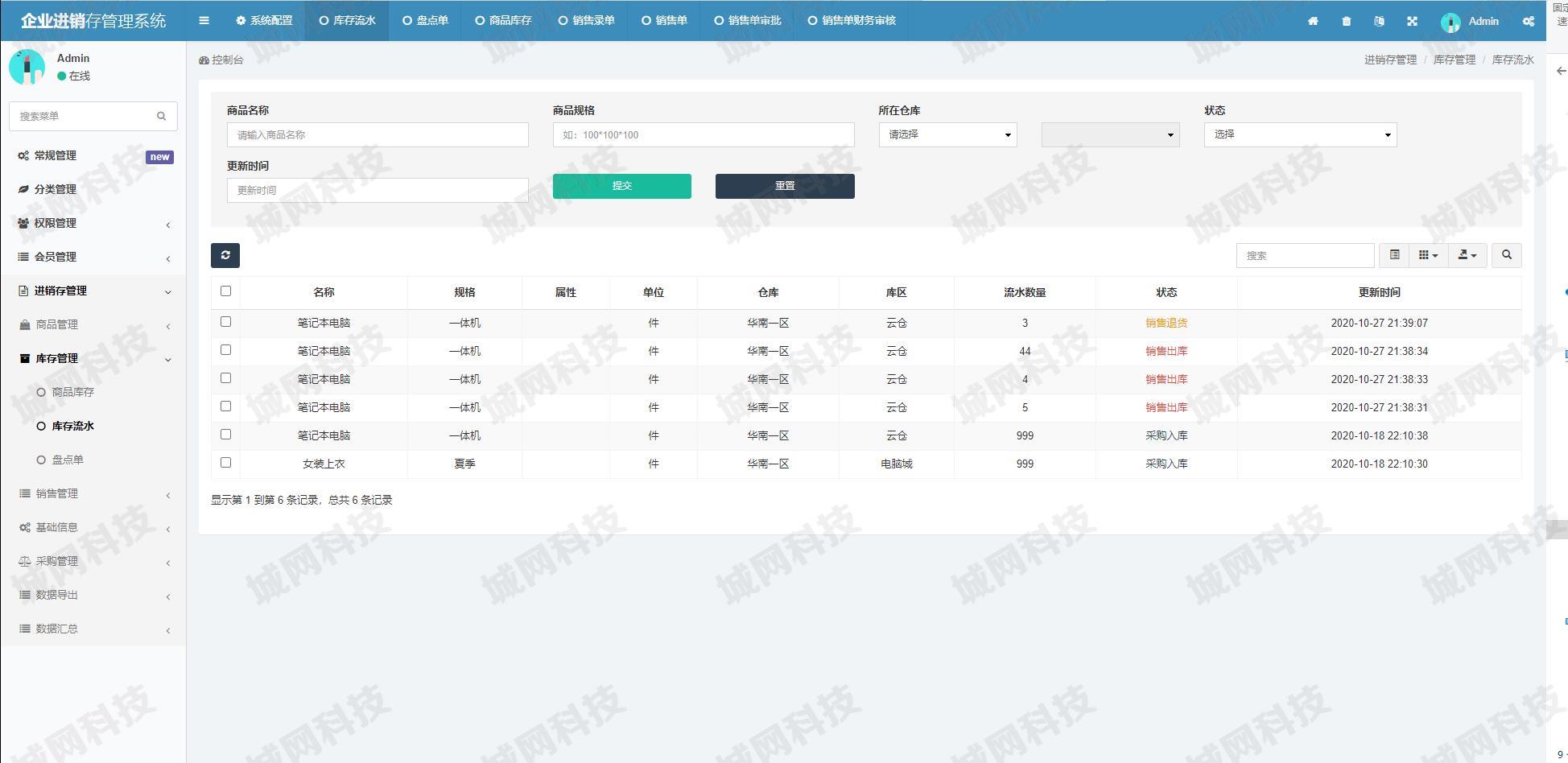Open the language switch icon in top bar

pos(1379,21)
